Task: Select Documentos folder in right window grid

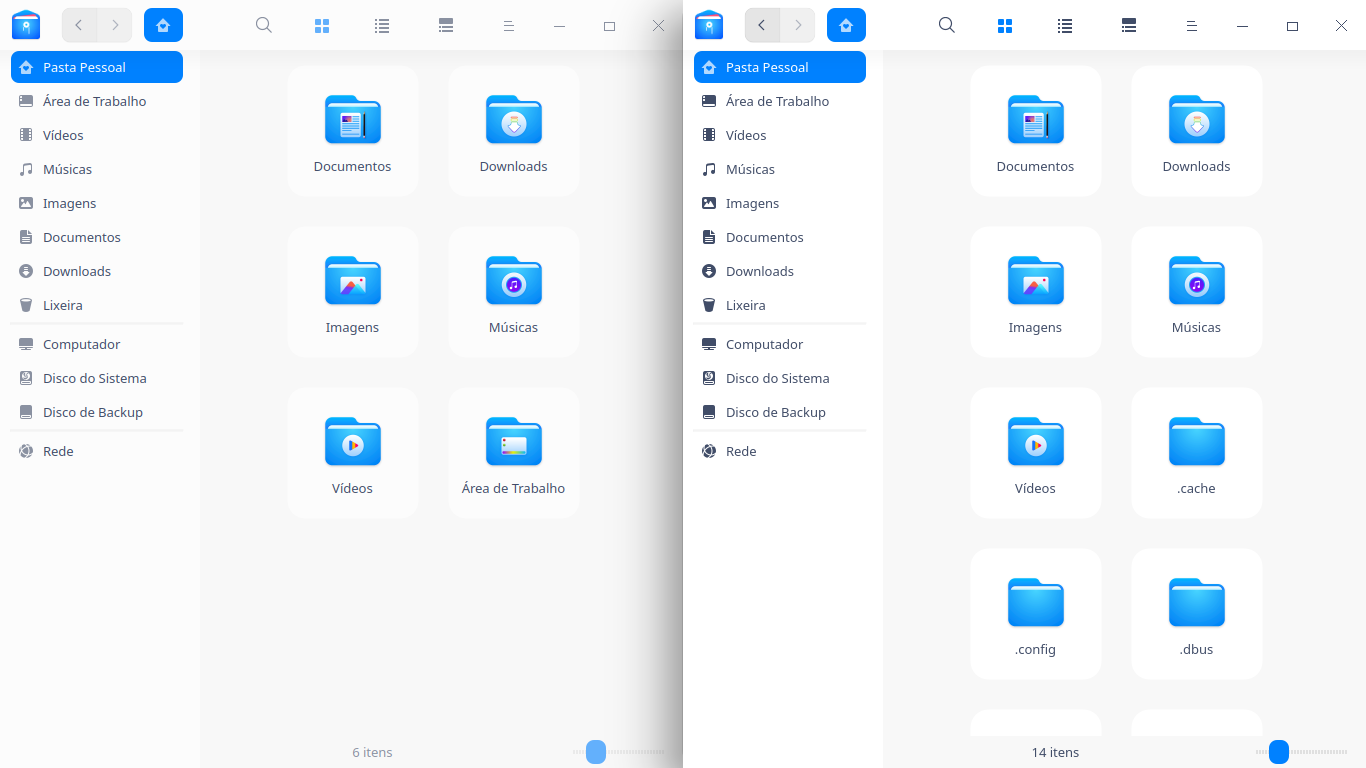Action: [1036, 131]
